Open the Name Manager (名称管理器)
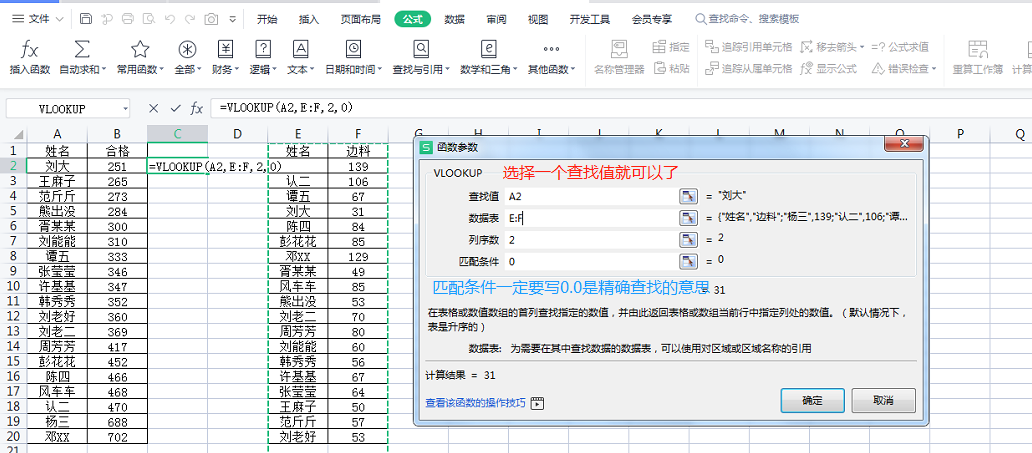Viewport: 1032px width, 453px height. click(619, 57)
